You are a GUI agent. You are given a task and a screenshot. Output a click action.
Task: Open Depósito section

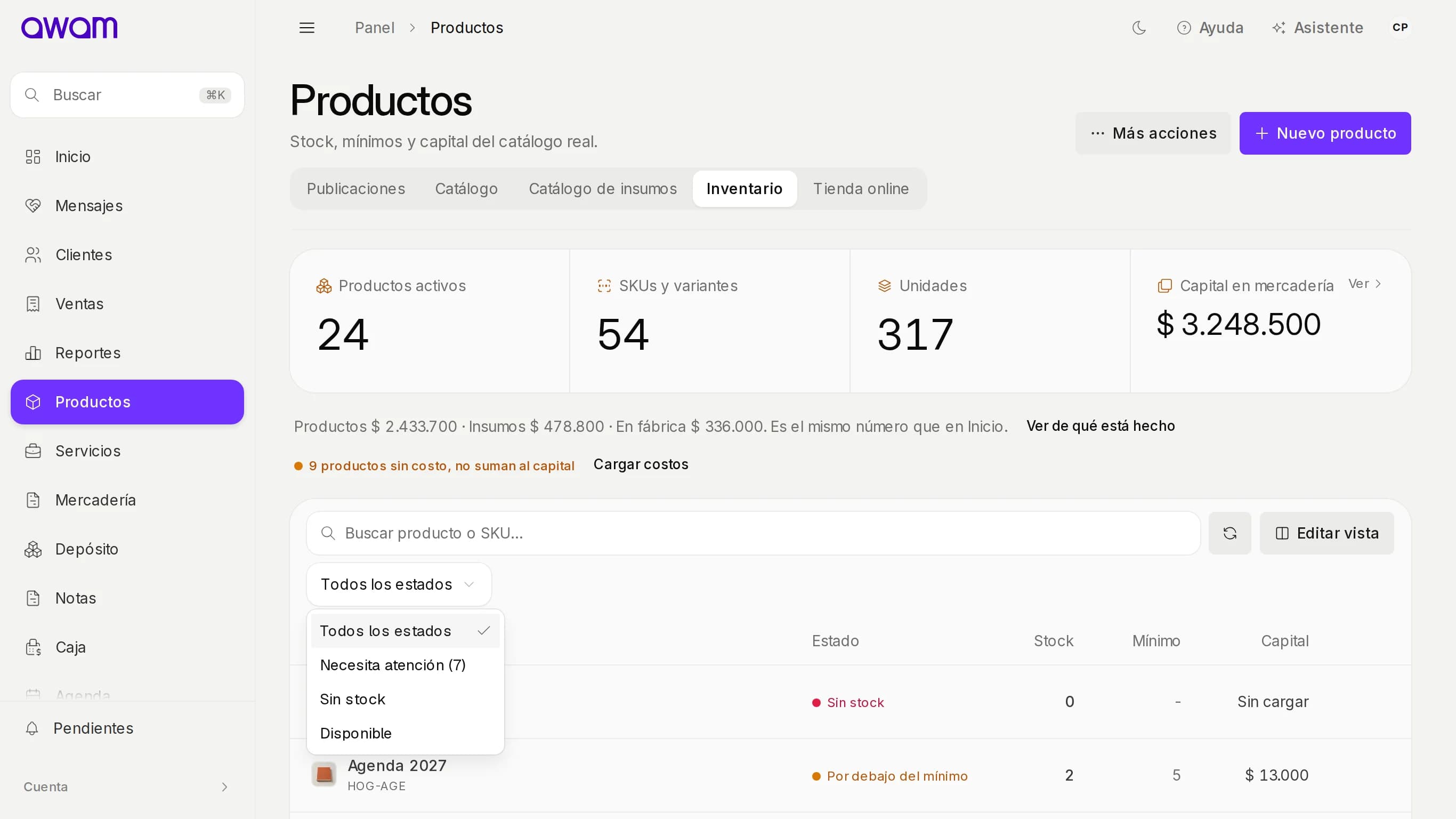tap(127, 549)
